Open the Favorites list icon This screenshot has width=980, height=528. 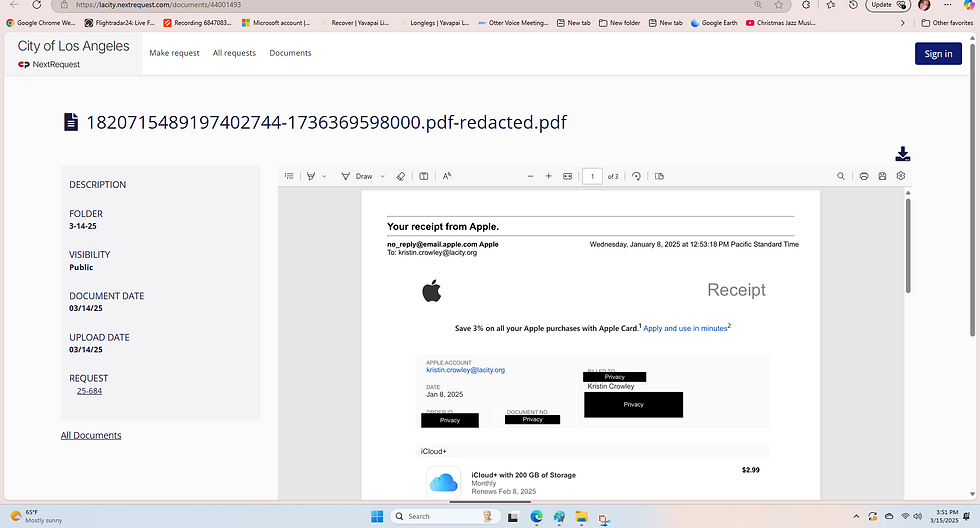tap(831, 5)
